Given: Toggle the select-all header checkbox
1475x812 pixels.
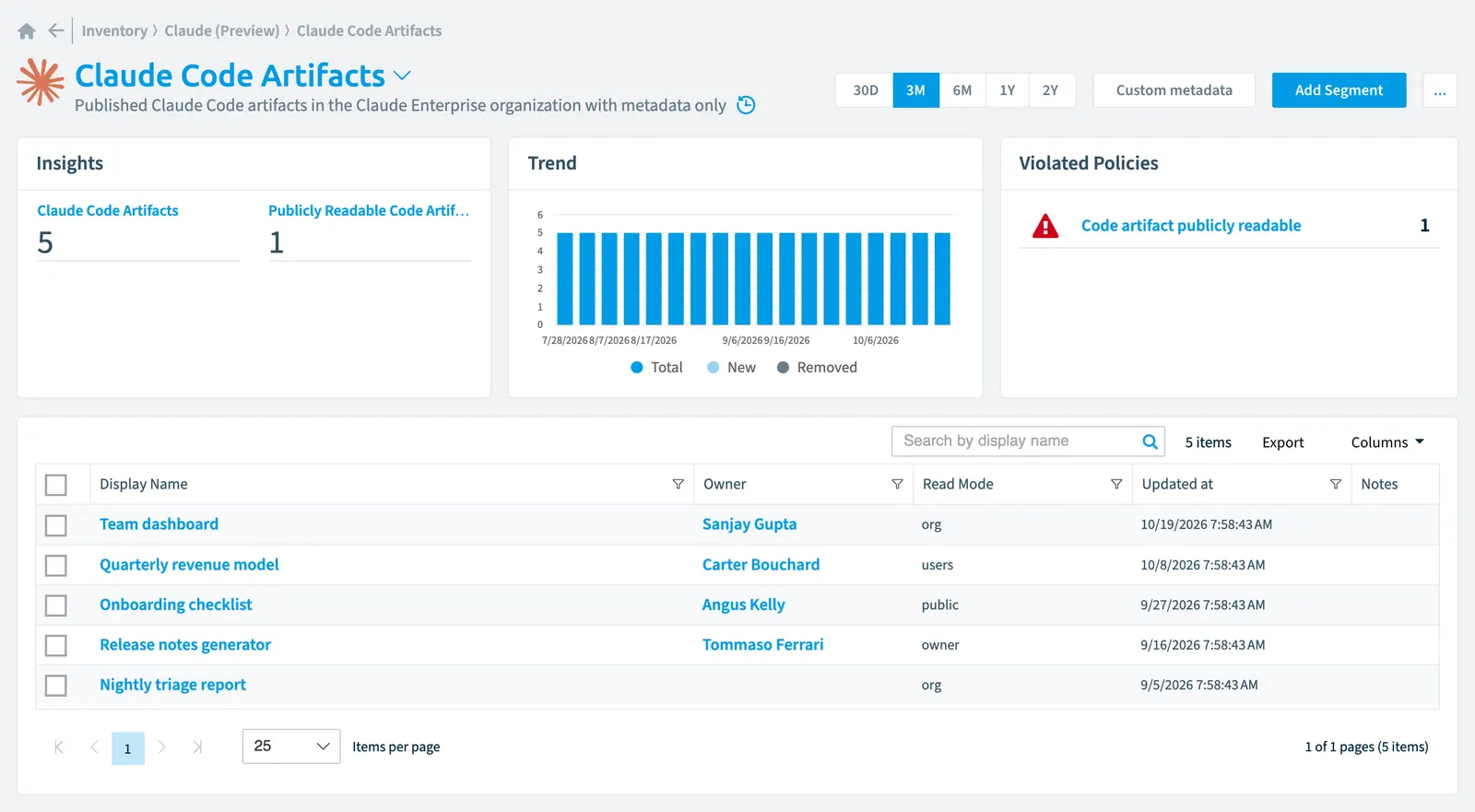Looking at the screenshot, I should coord(56,485).
